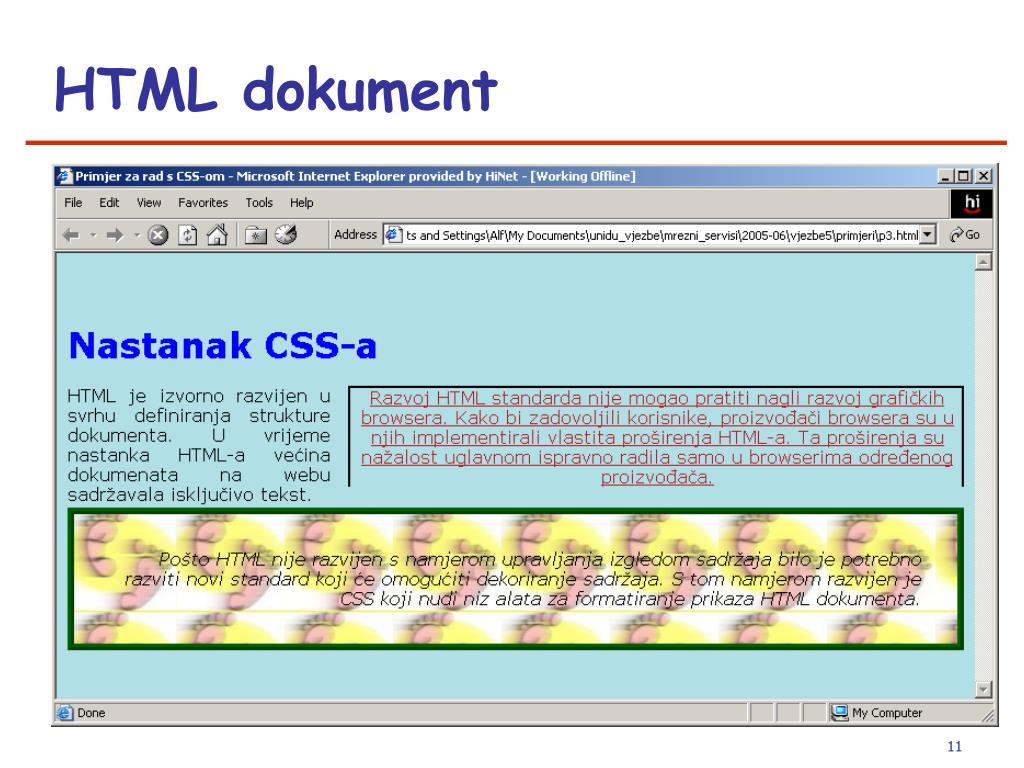The image size is (1024, 768).
Task: Open the Forward history dropdown arrow
Action: pyautogui.click(x=136, y=235)
